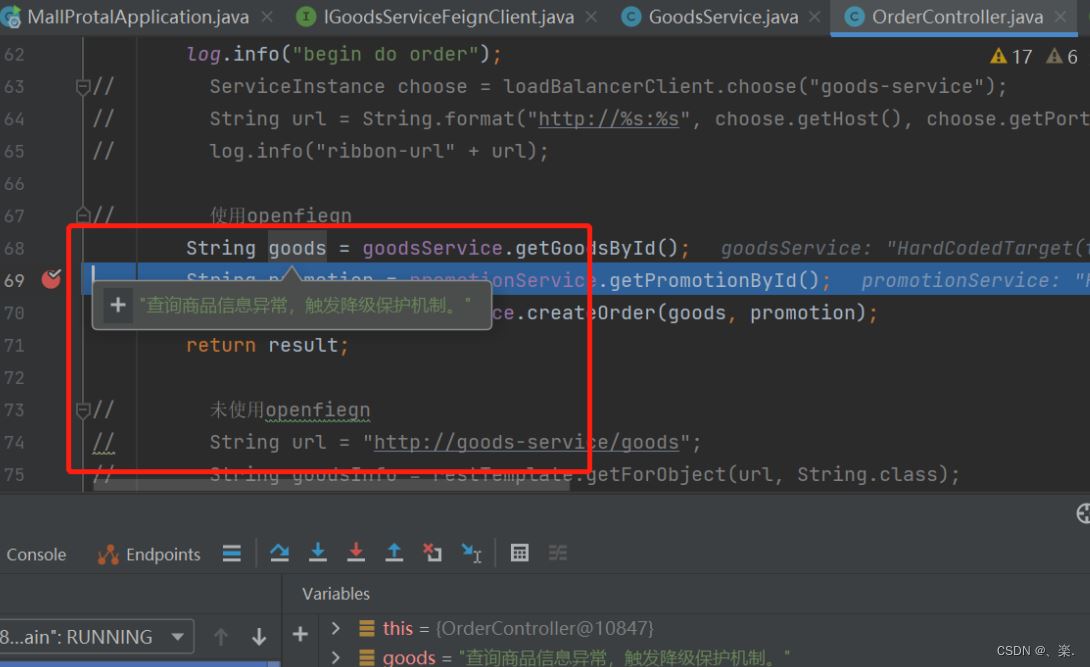
Task: Toggle the breakpoint on line 69
Action: click(51, 280)
